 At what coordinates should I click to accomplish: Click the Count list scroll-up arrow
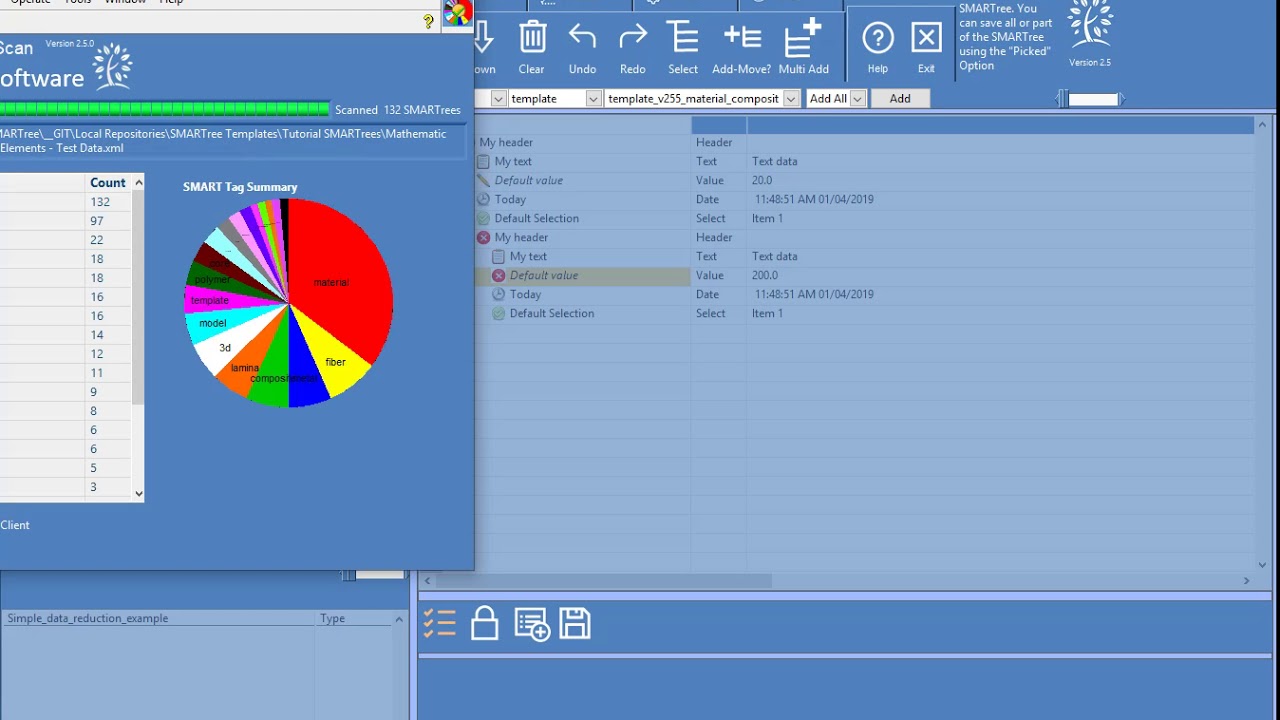click(x=139, y=182)
